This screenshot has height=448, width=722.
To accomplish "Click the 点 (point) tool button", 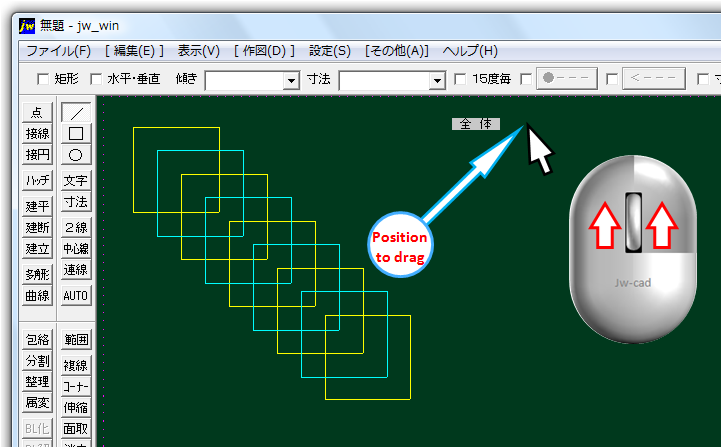I will 38,113.
